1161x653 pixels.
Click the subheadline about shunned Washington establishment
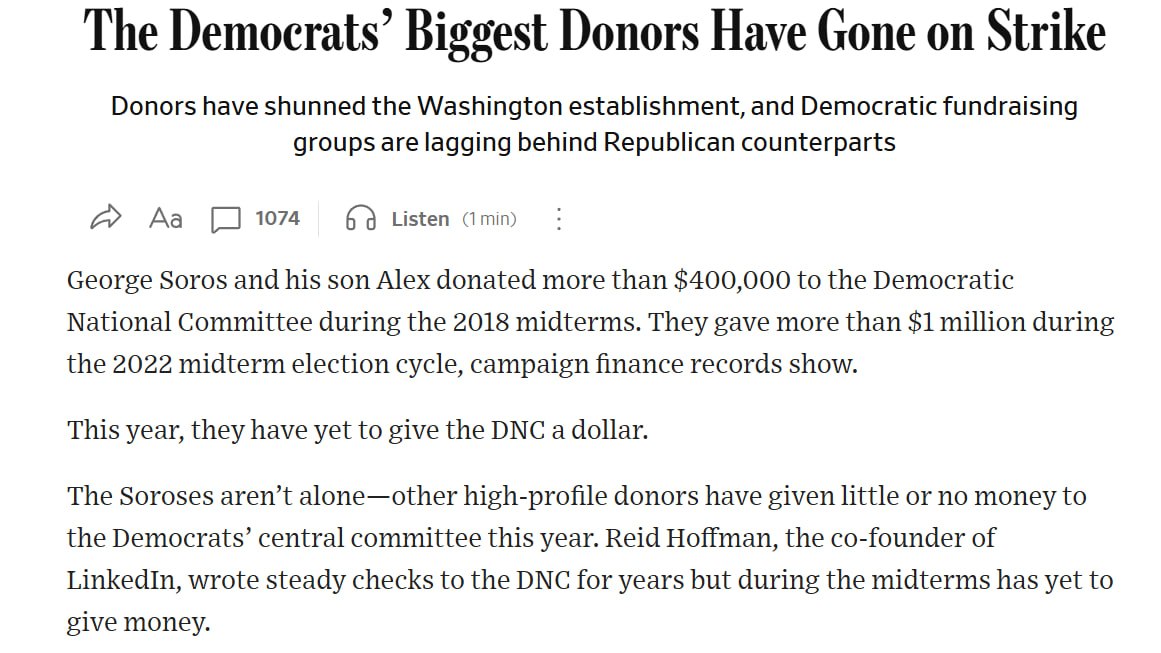pyautogui.click(x=595, y=124)
